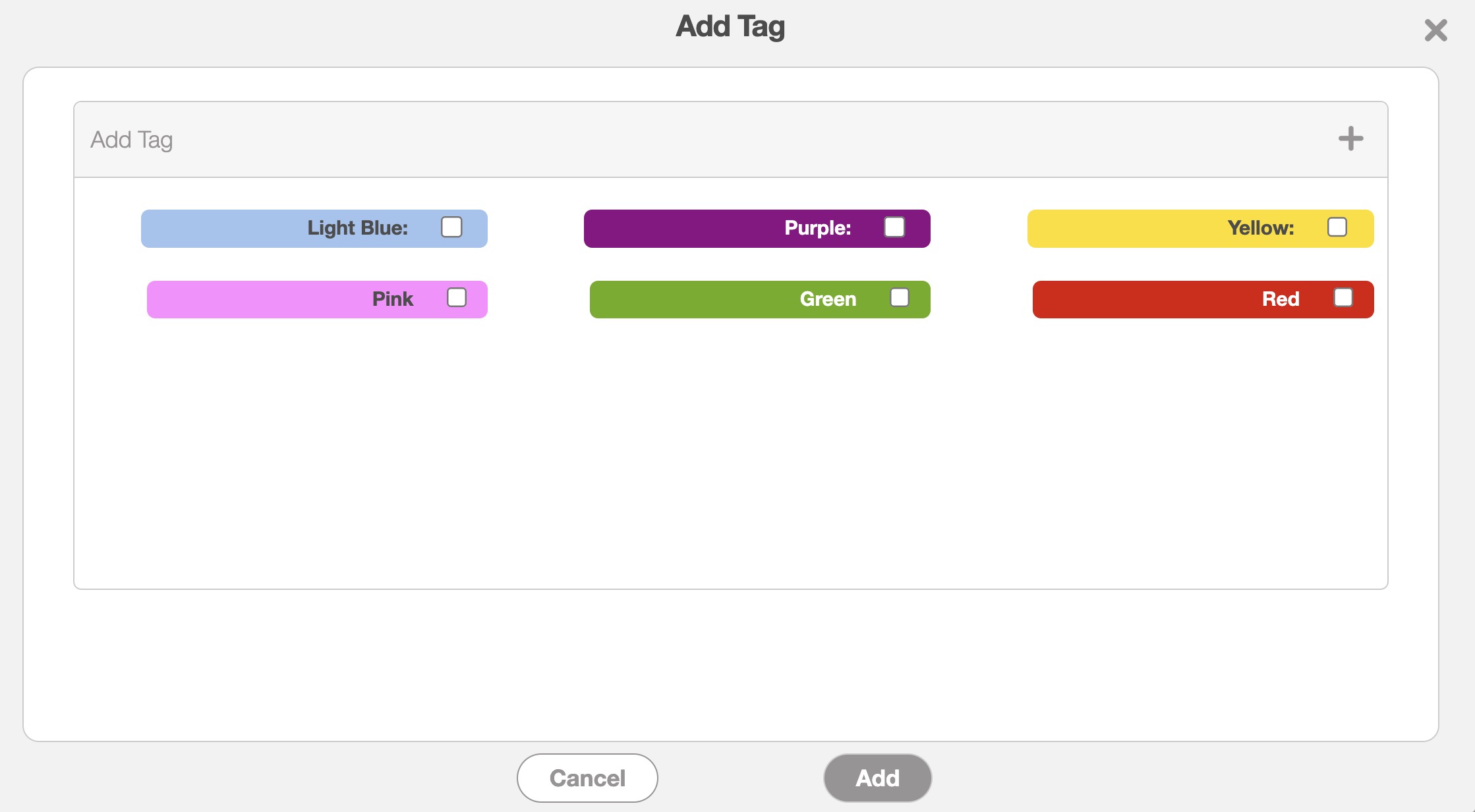The width and height of the screenshot is (1475, 812).
Task: Click the plus icon to add tag
Action: point(1350,138)
